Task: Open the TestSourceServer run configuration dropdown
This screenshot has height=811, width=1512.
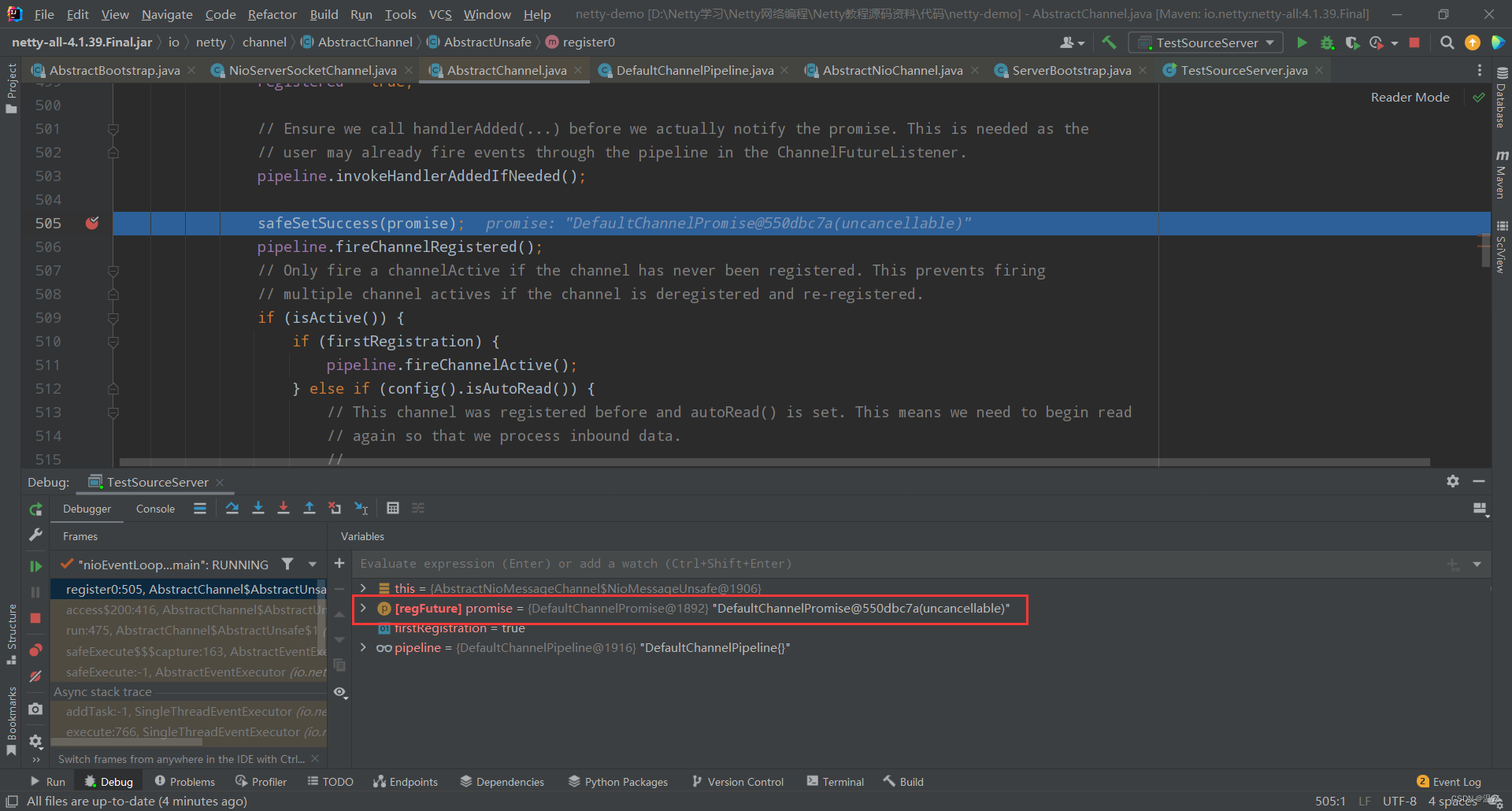Action: (1206, 43)
